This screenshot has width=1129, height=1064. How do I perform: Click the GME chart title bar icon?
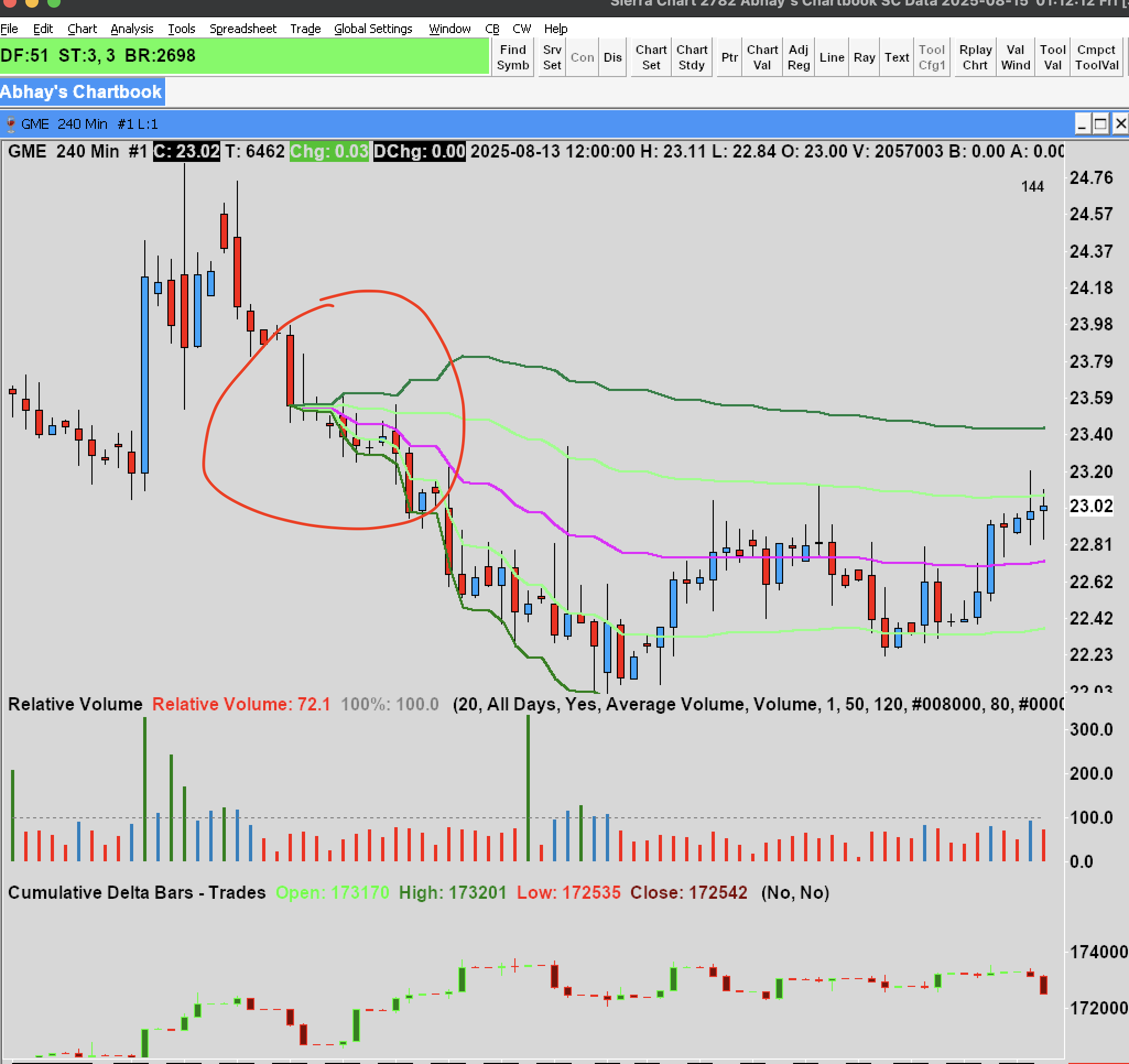tap(10, 124)
